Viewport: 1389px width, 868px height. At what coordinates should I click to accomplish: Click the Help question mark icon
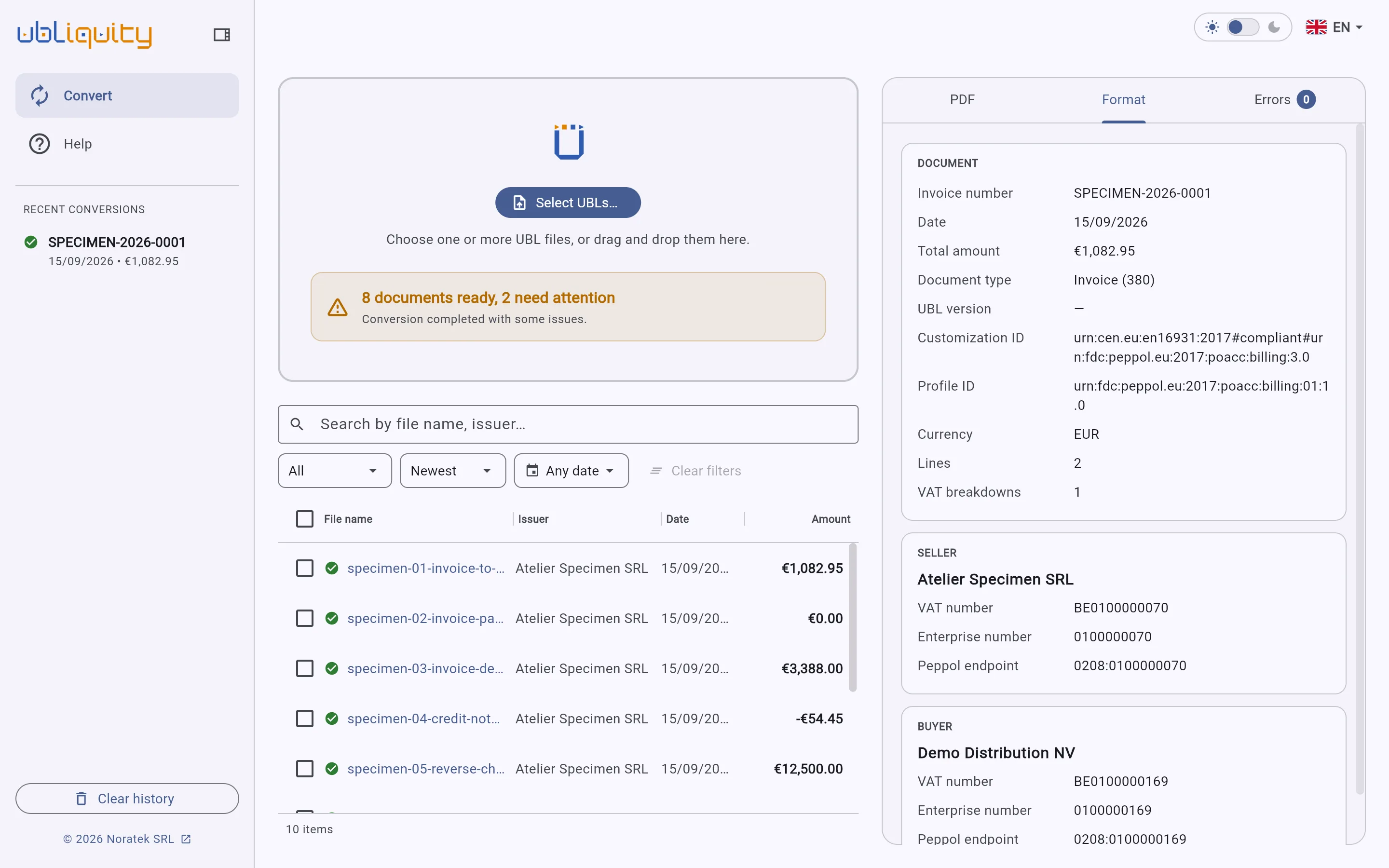(40, 144)
